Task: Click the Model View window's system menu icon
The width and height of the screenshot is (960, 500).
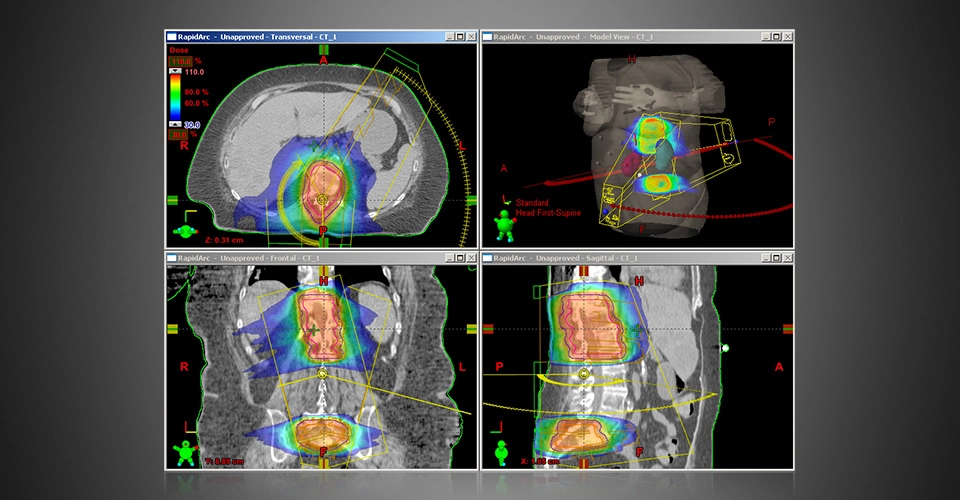Action: pos(488,37)
